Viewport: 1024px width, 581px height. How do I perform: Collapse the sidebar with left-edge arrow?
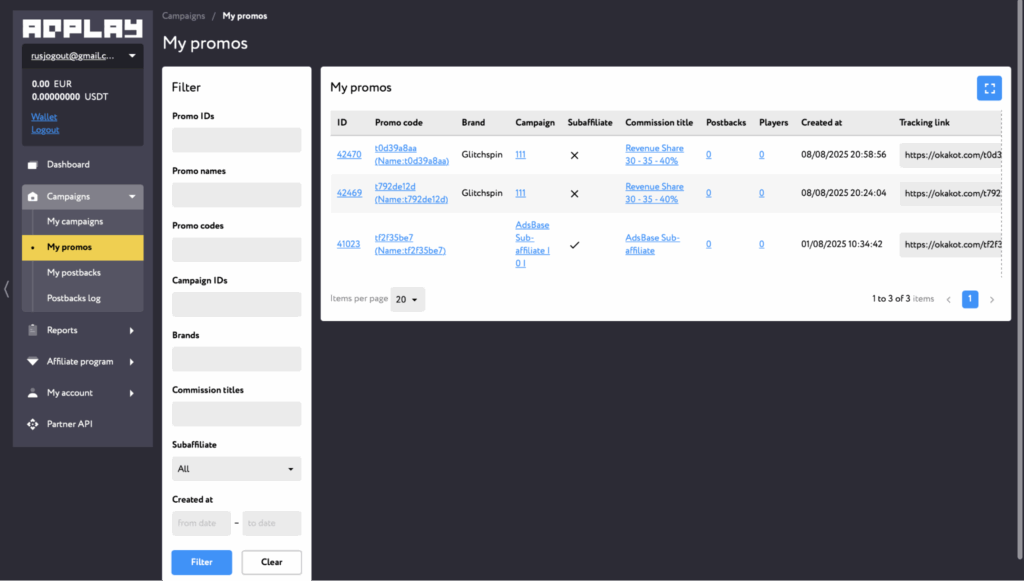tap(7, 289)
